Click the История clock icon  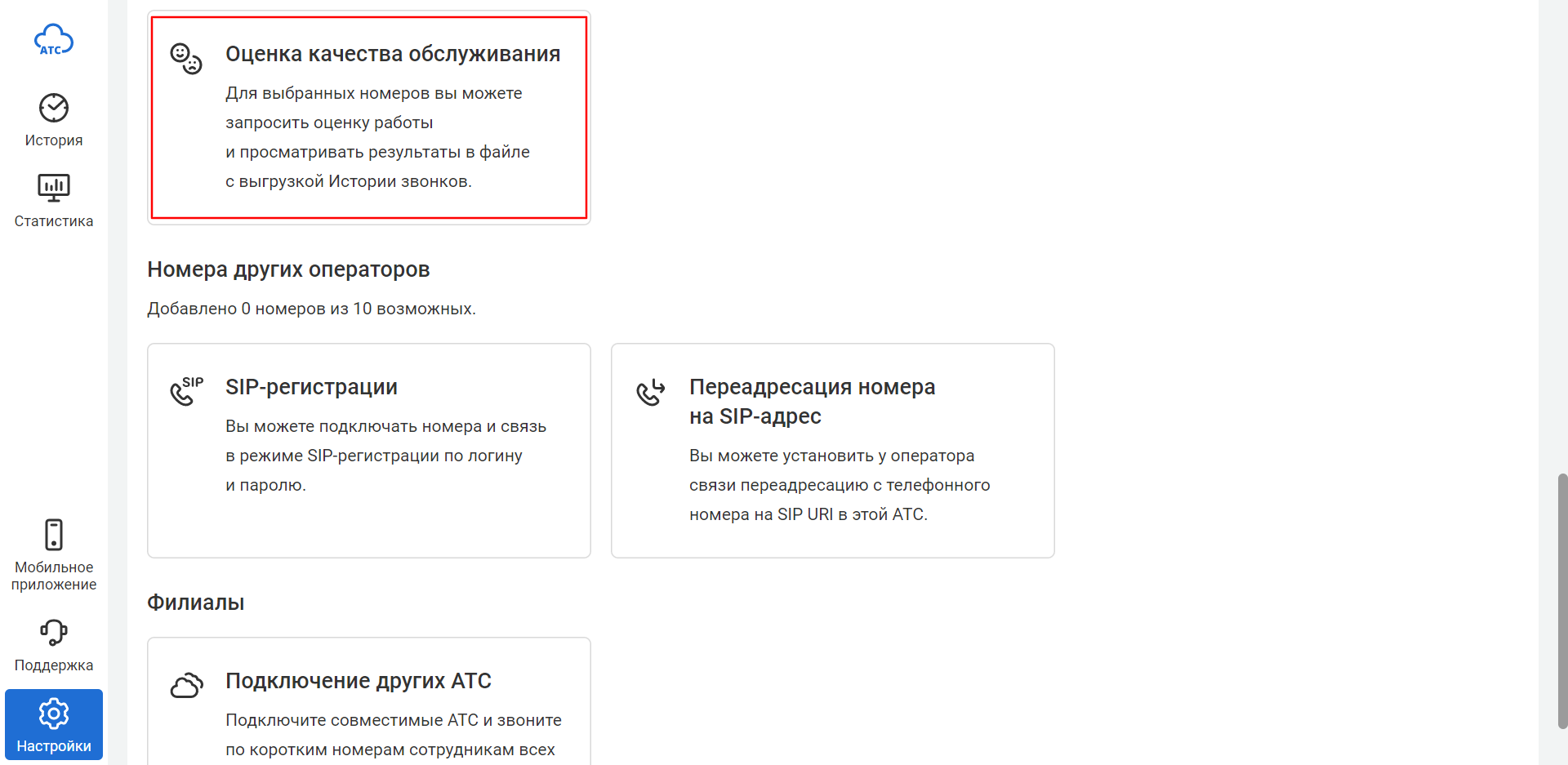pyautogui.click(x=54, y=108)
